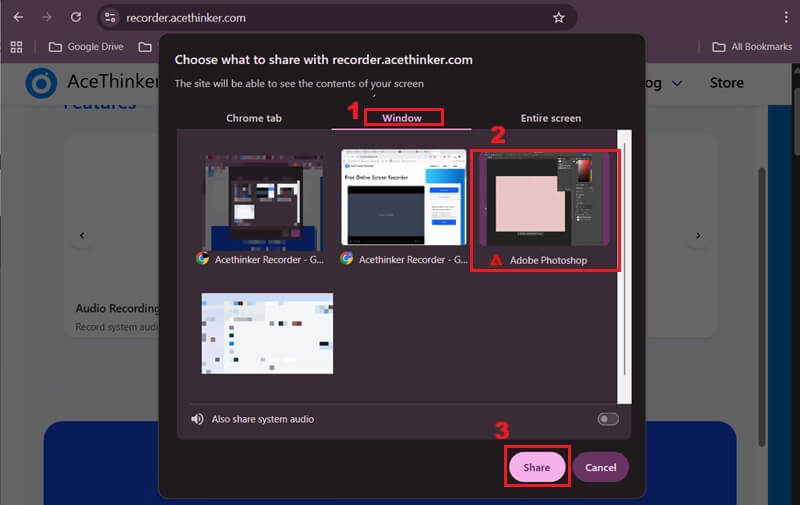Click the carousel left arrow
The height and width of the screenshot is (505, 800).
click(x=82, y=236)
